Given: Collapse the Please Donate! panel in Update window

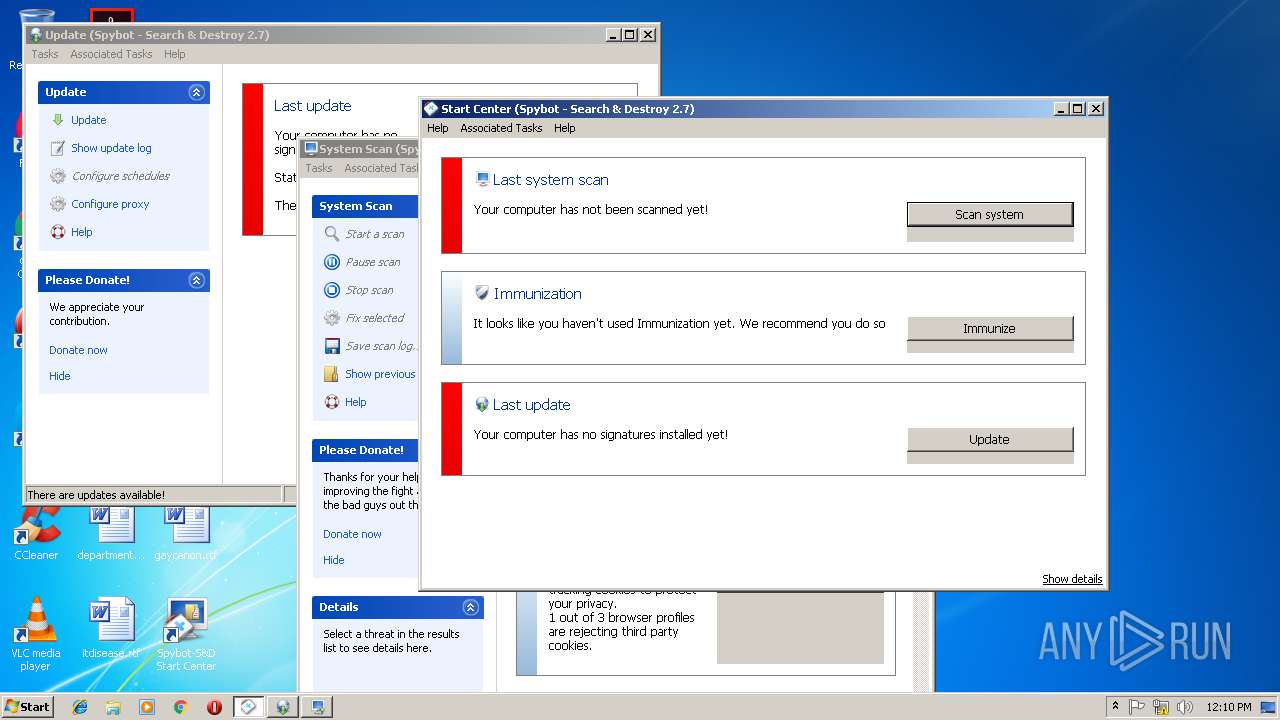Looking at the screenshot, I should point(196,280).
